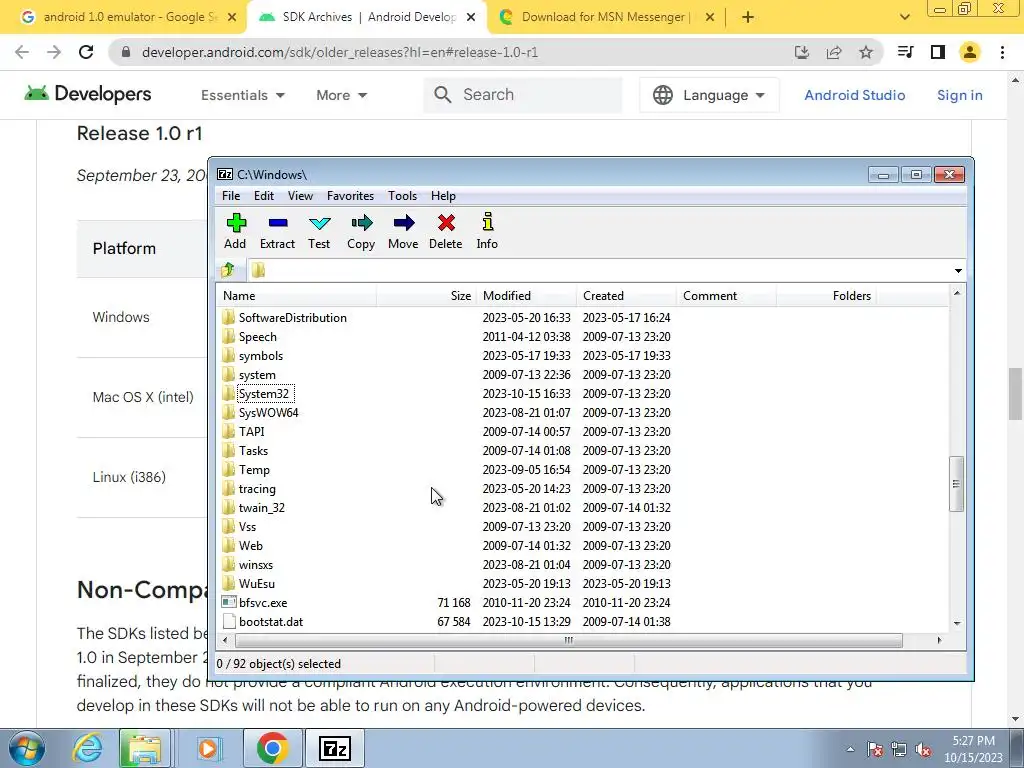Sort file list by Name column
This screenshot has height=768, width=1024.
click(x=296, y=296)
